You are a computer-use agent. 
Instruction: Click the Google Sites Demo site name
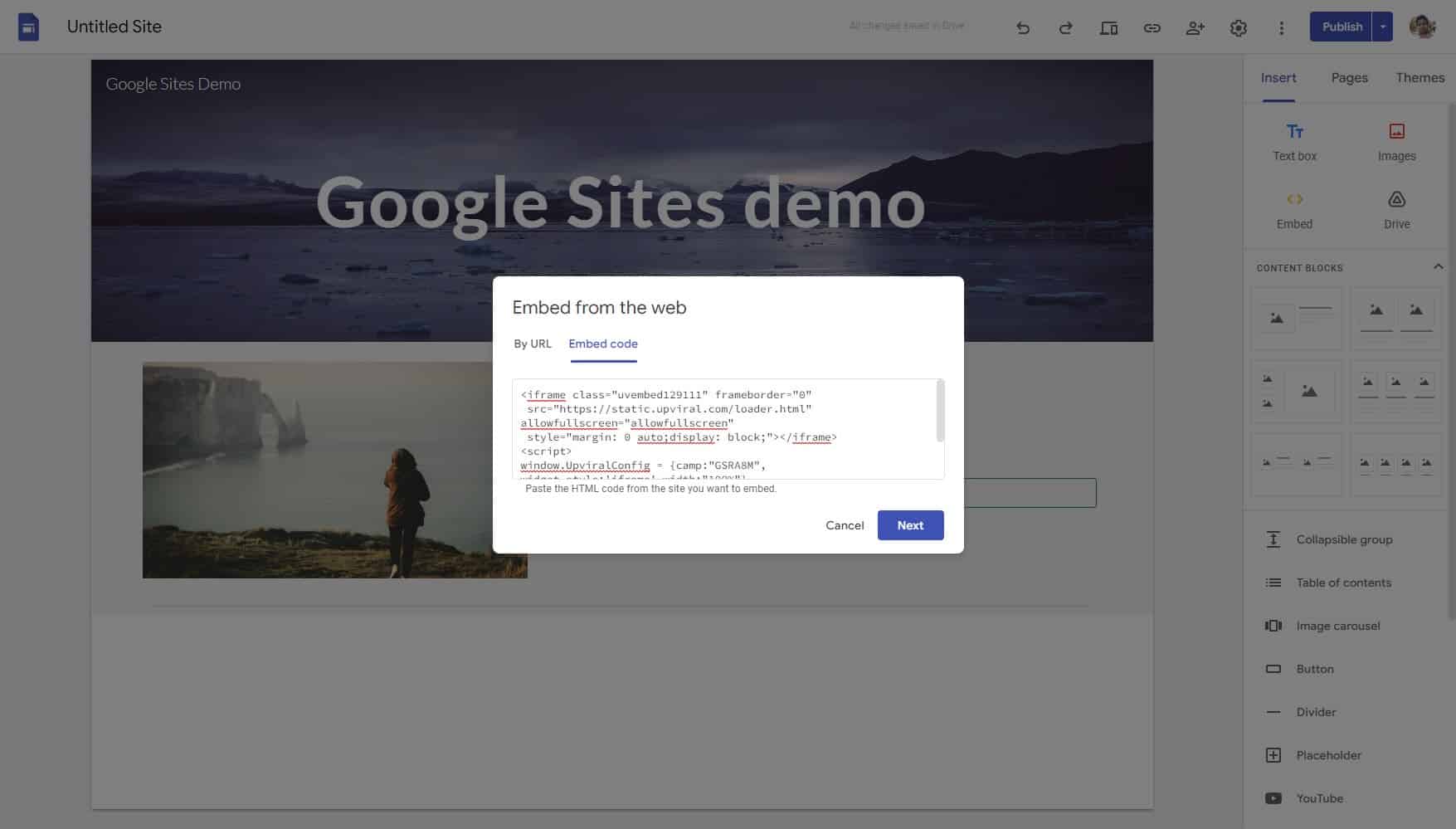[173, 84]
